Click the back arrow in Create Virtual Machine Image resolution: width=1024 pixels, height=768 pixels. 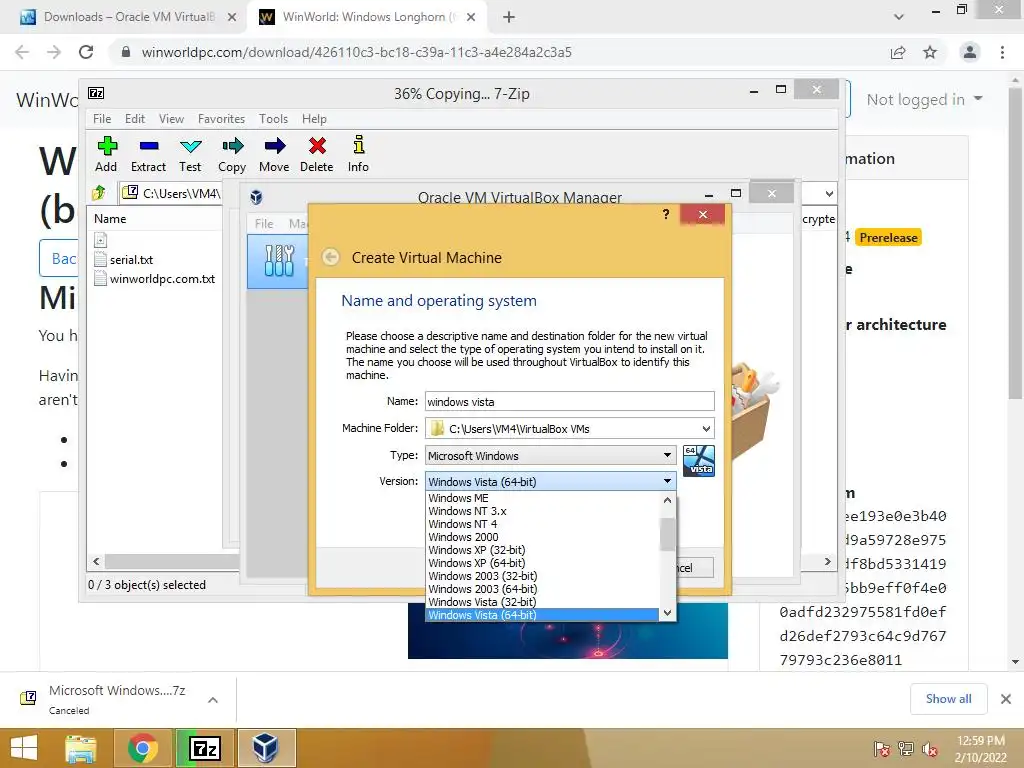pos(330,257)
